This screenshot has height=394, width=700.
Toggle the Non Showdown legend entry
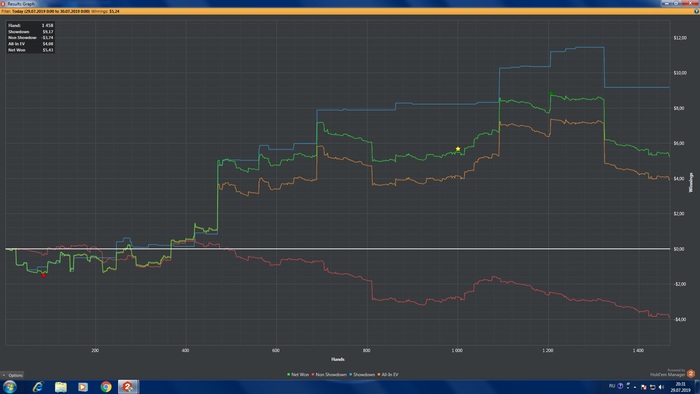point(329,375)
